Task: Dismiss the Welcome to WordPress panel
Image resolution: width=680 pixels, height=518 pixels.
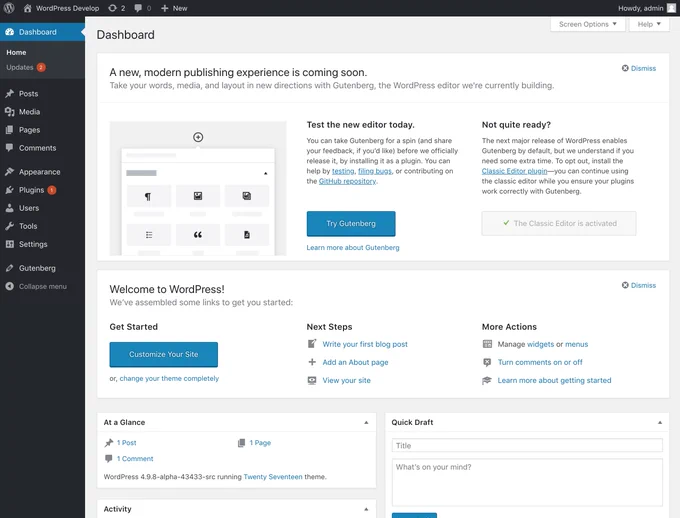Action: coord(639,285)
